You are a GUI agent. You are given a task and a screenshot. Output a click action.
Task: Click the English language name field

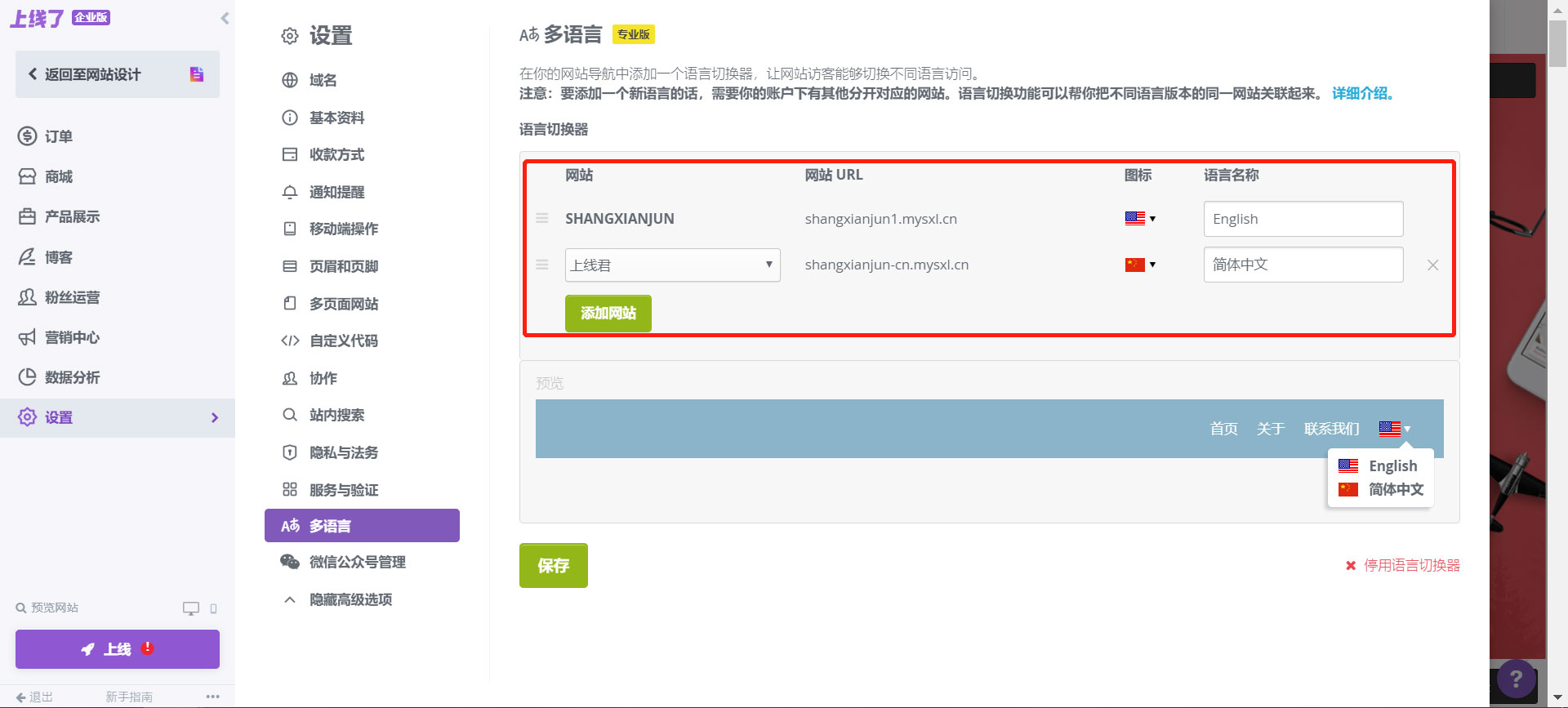[x=1303, y=219]
